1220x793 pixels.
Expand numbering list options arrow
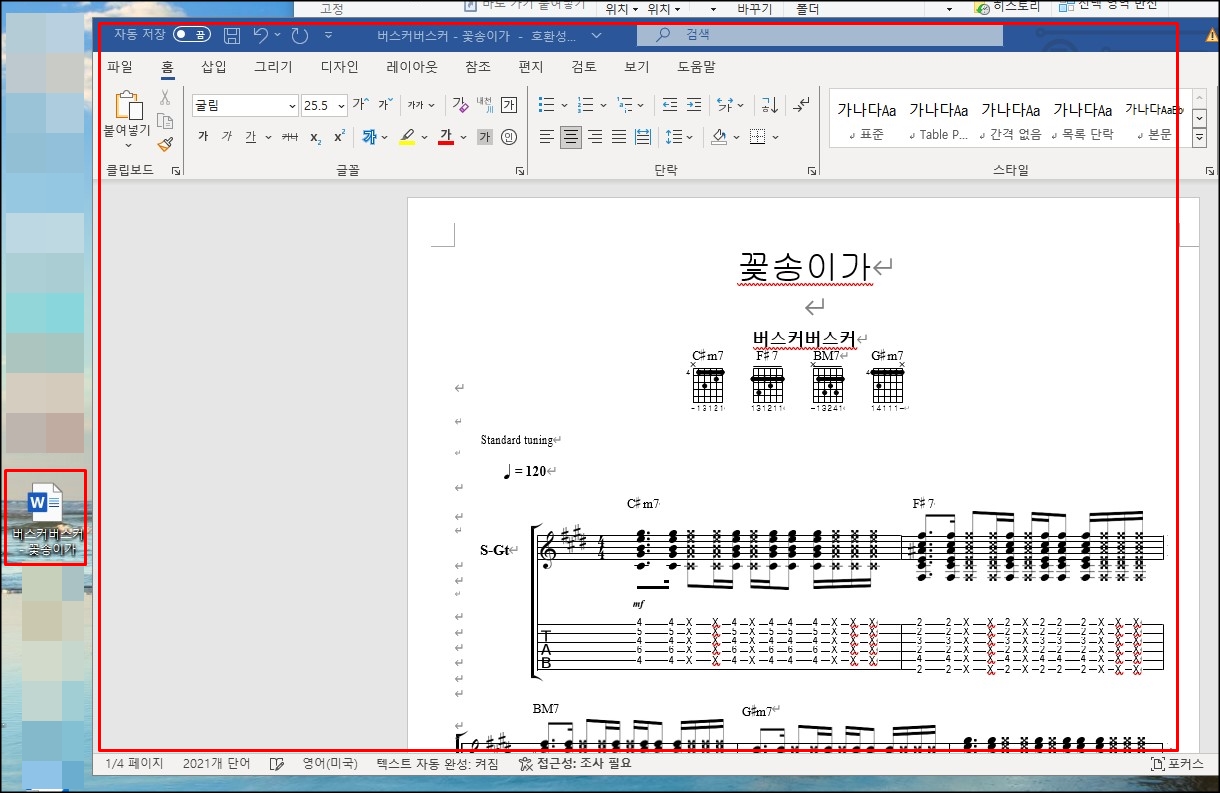tap(604, 104)
